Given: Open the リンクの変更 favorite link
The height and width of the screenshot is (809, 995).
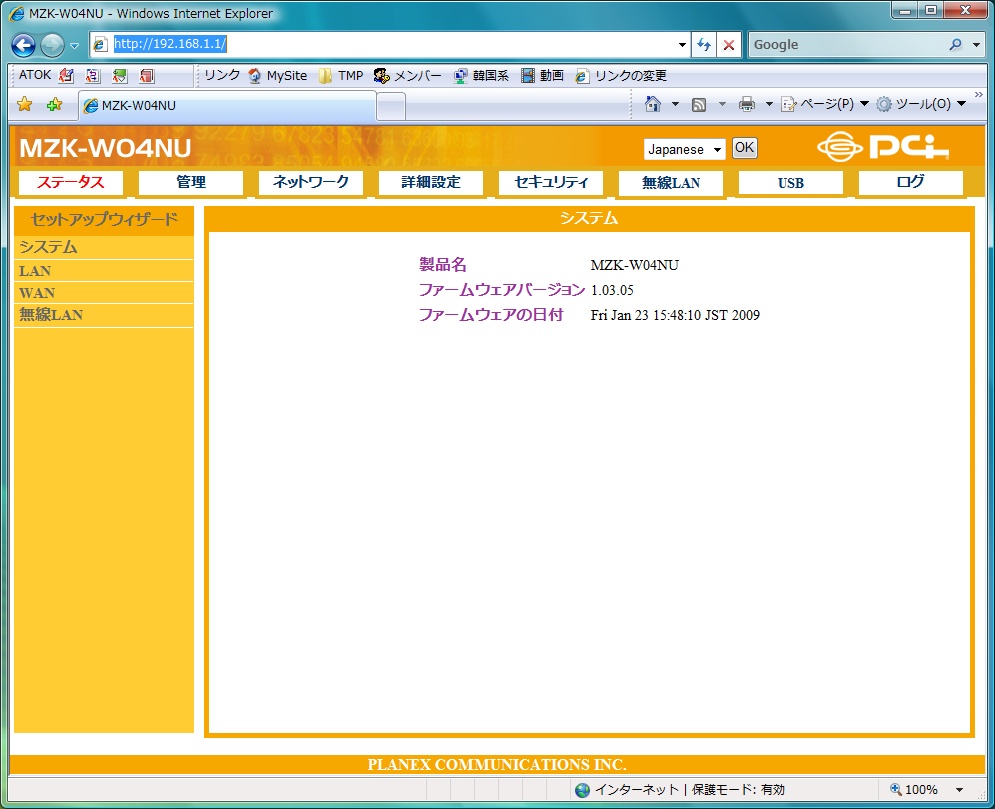Looking at the screenshot, I should (x=621, y=76).
